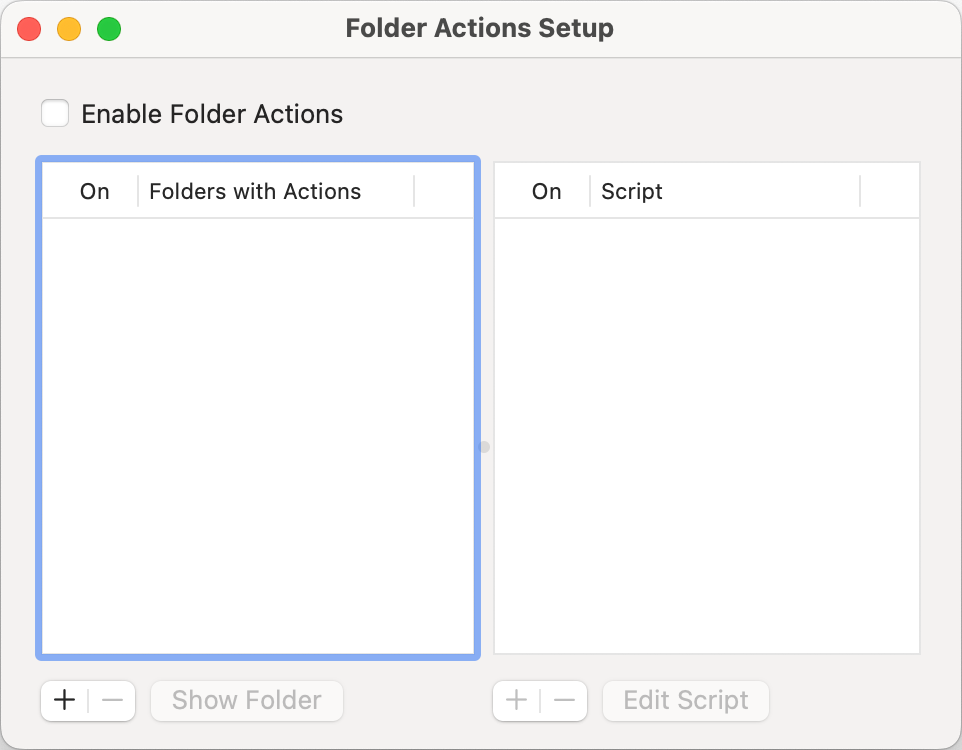This screenshot has height=750, width=962.
Task: Enable Folder Actions checkbox
Action: (x=55, y=114)
